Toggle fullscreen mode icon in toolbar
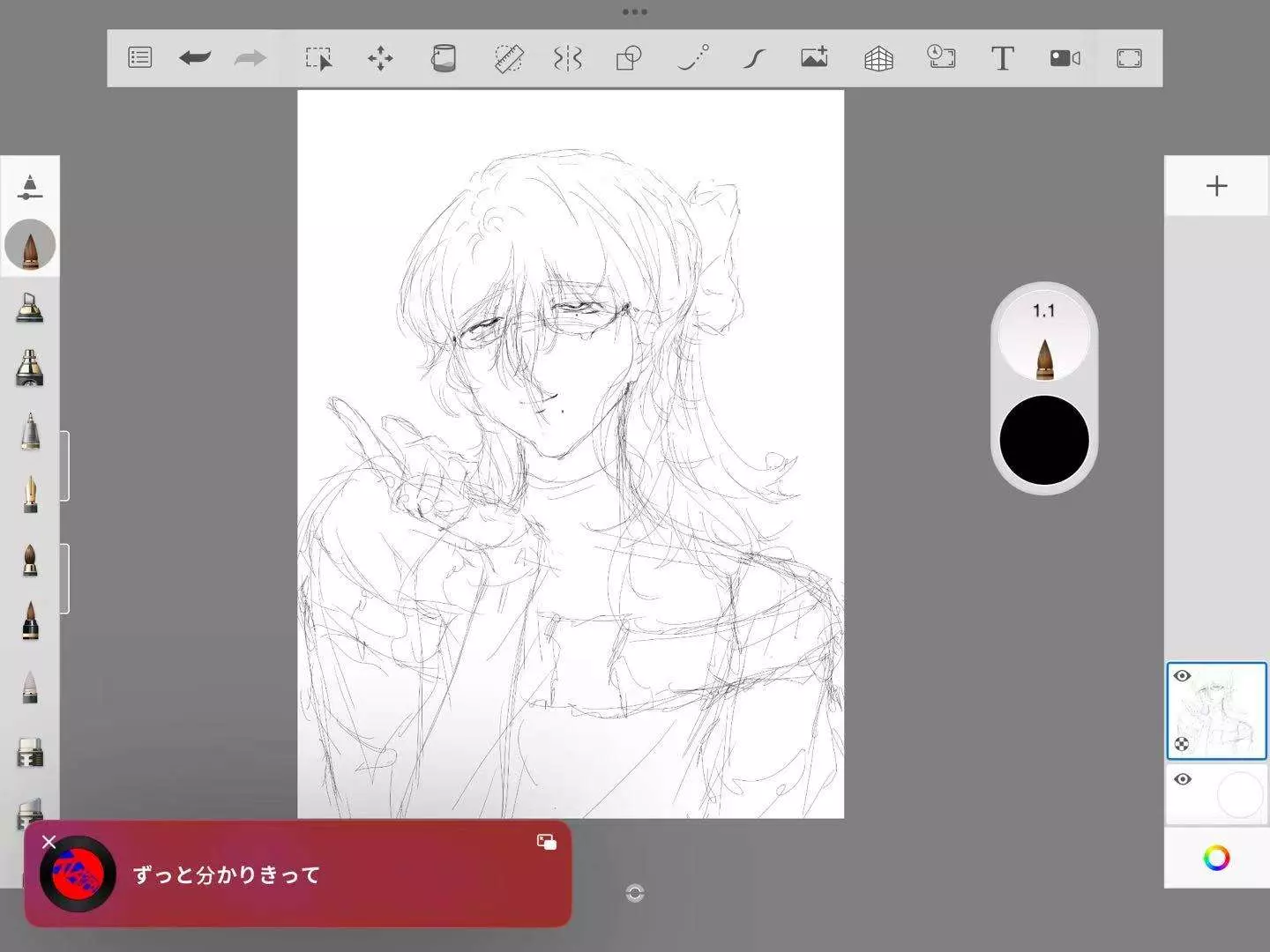Viewport: 1270px width, 952px height. pyautogui.click(x=1129, y=59)
